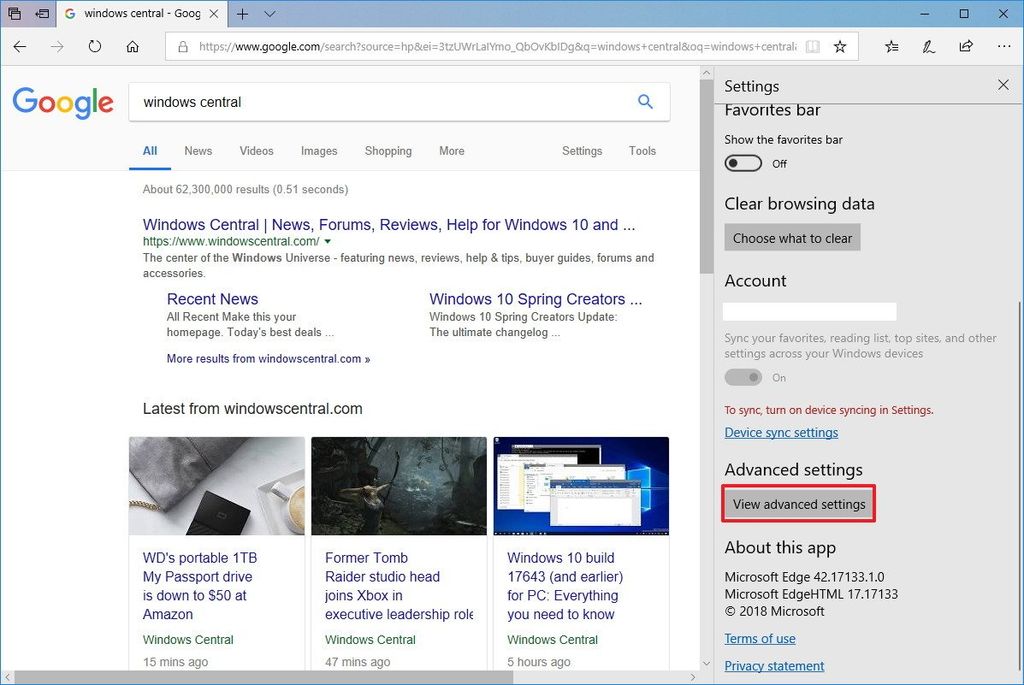Select the Images search tab
Viewport: 1024px width, 685px height.
tap(318, 150)
